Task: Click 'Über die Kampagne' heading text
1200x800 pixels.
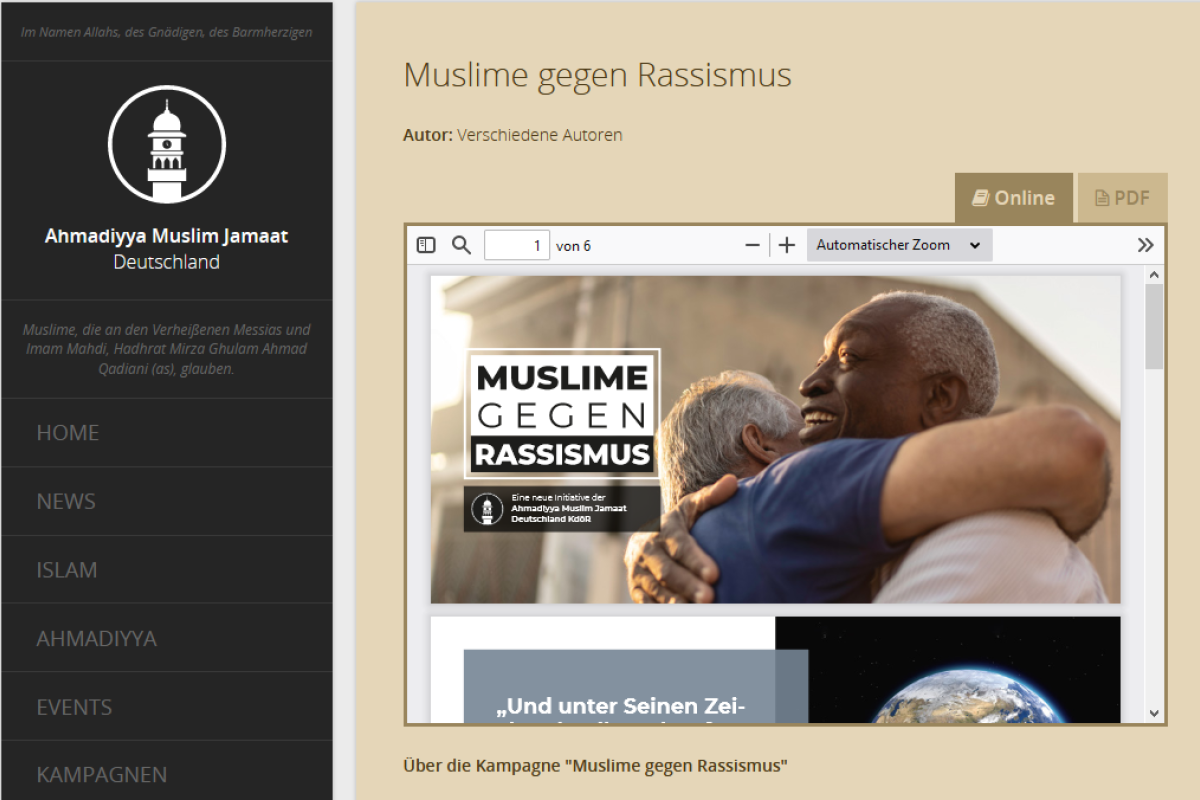Action: click(x=596, y=766)
